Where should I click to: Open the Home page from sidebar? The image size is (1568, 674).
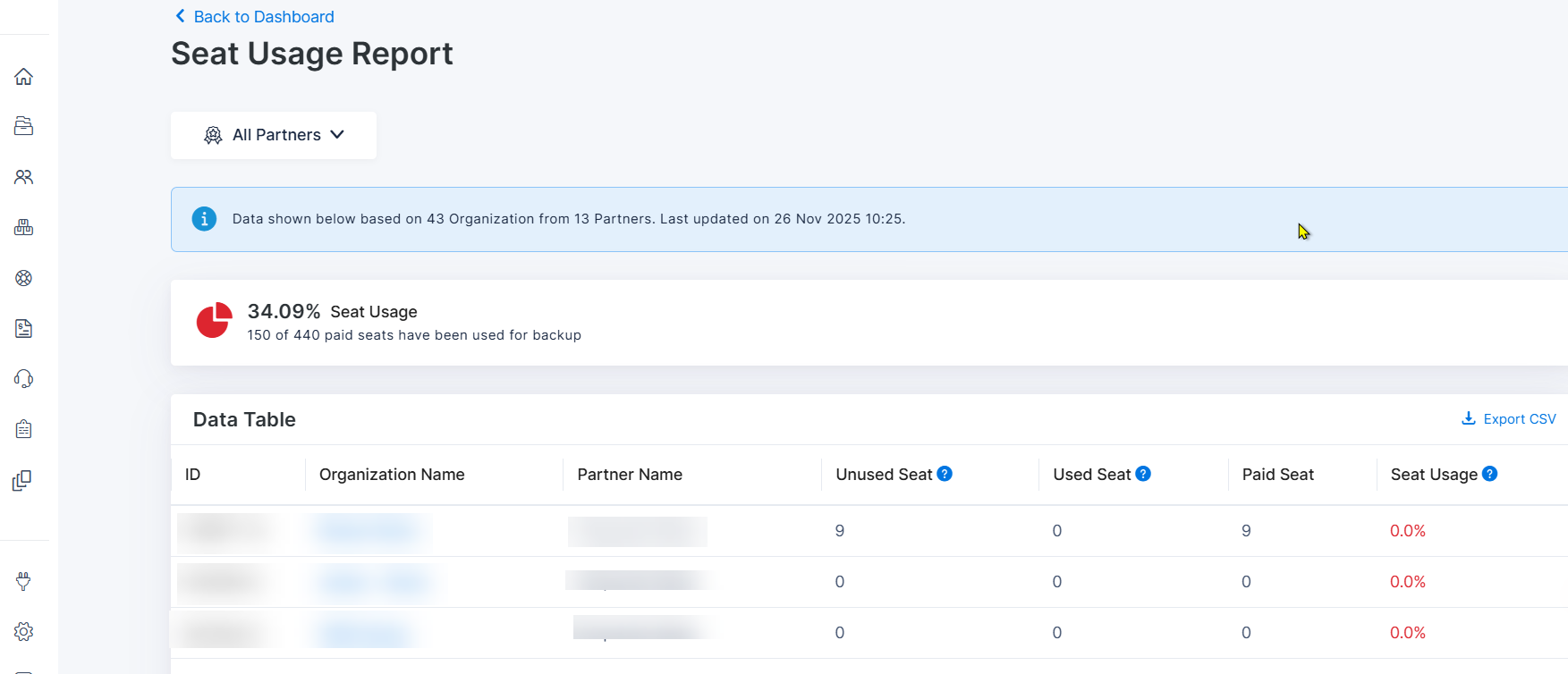pyautogui.click(x=24, y=77)
